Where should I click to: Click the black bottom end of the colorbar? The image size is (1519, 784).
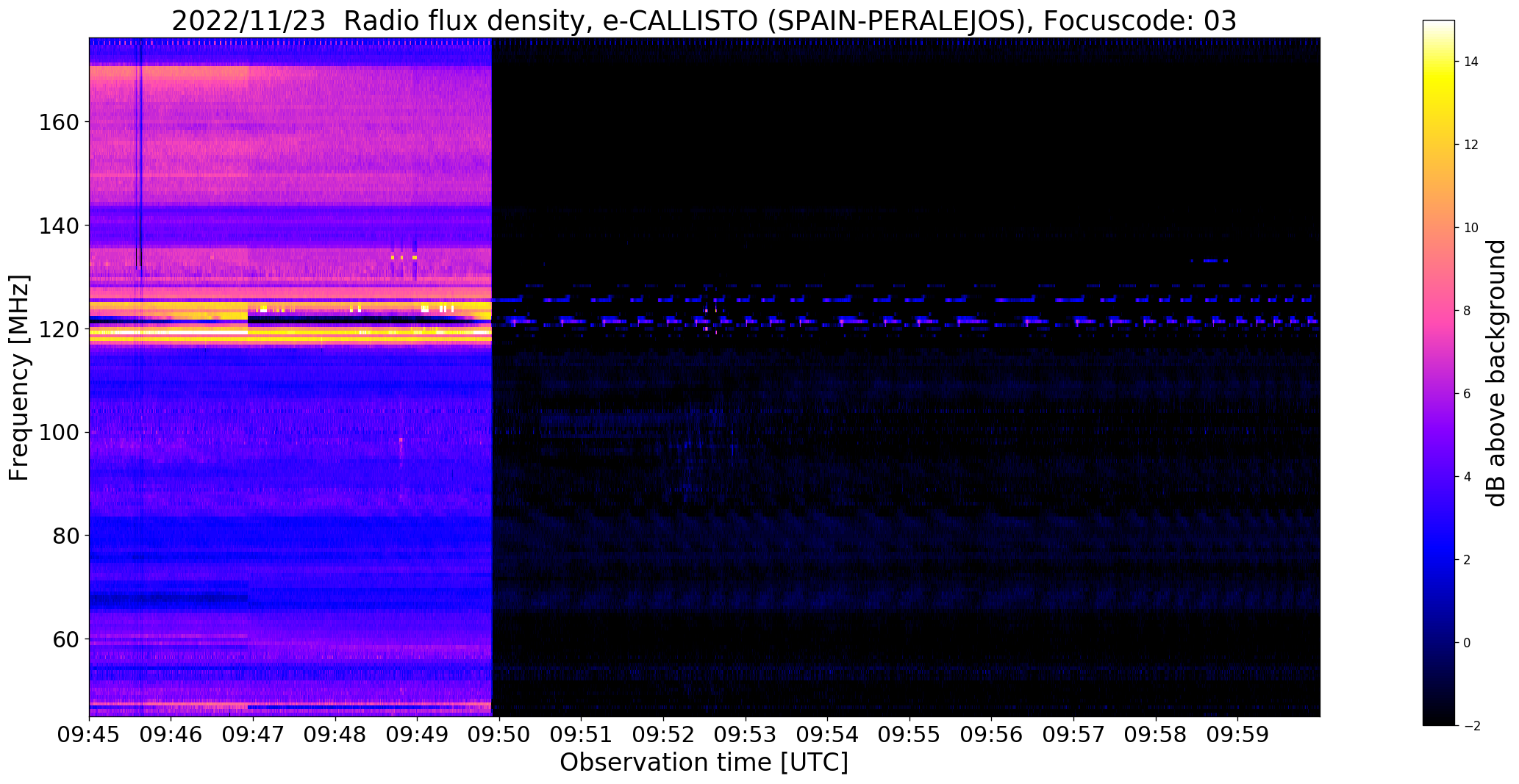[x=1439, y=719]
